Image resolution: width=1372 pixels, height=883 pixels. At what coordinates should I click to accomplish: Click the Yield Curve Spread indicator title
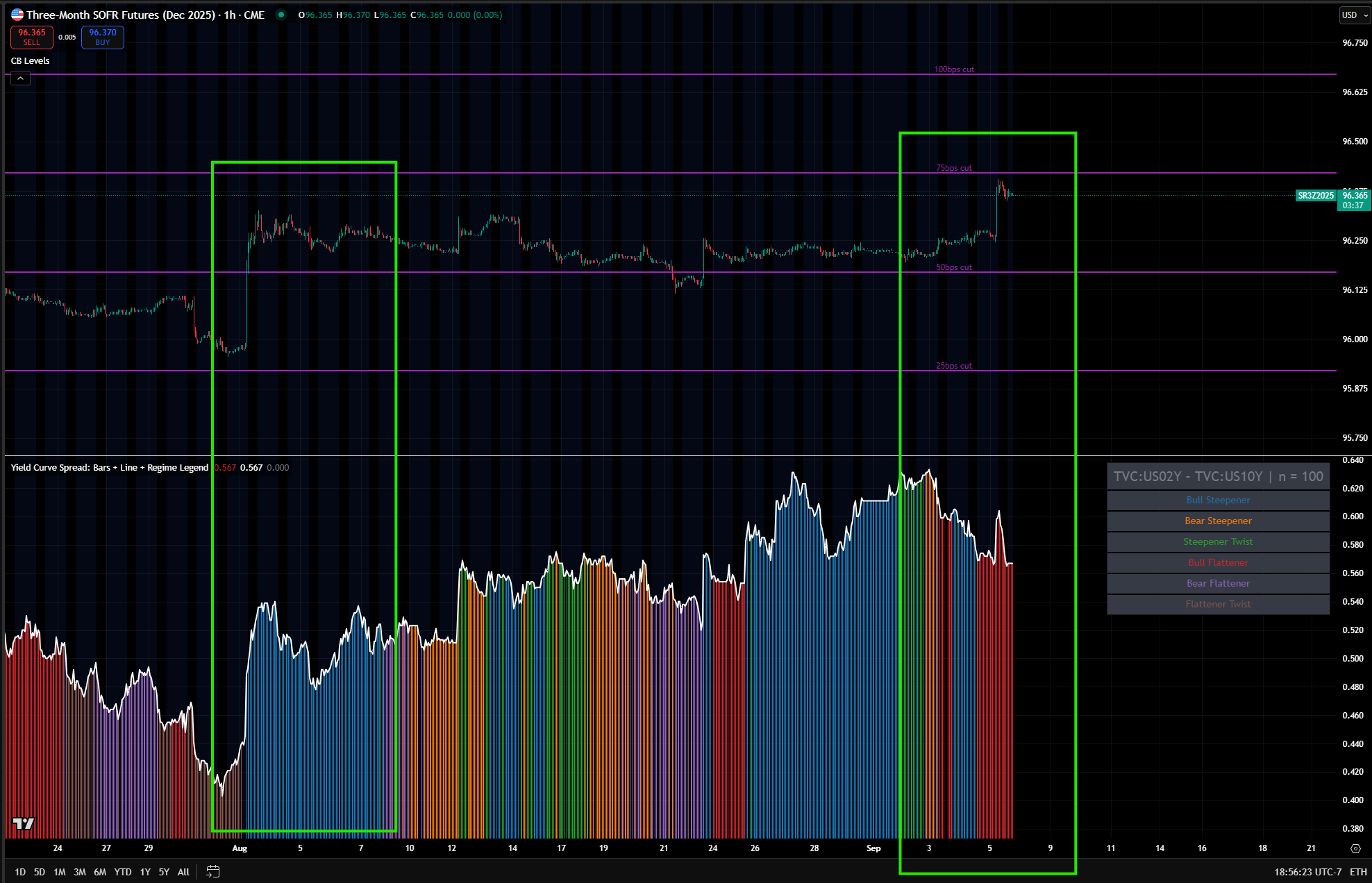pyautogui.click(x=109, y=468)
